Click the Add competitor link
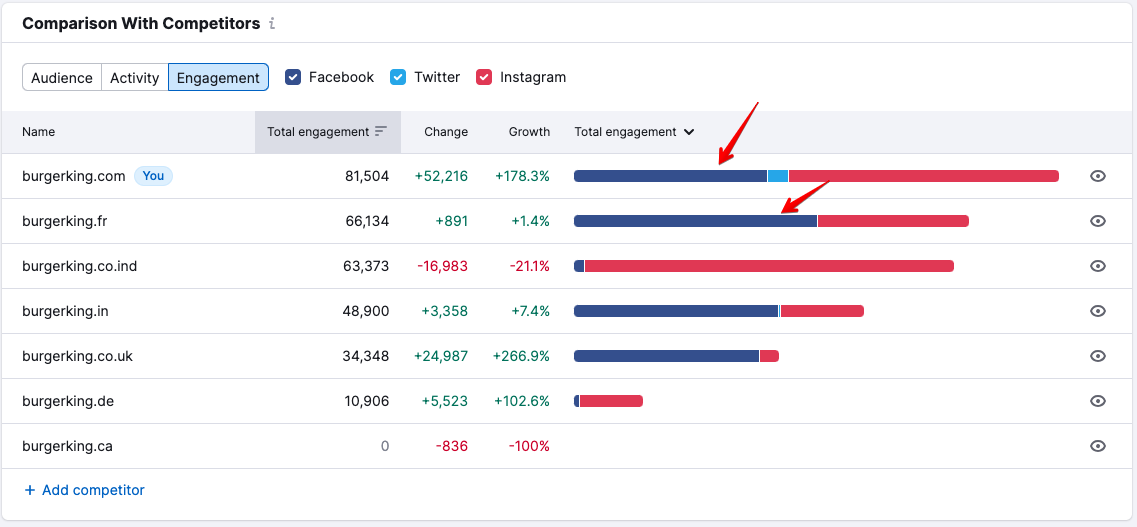 click(x=84, y=490)
